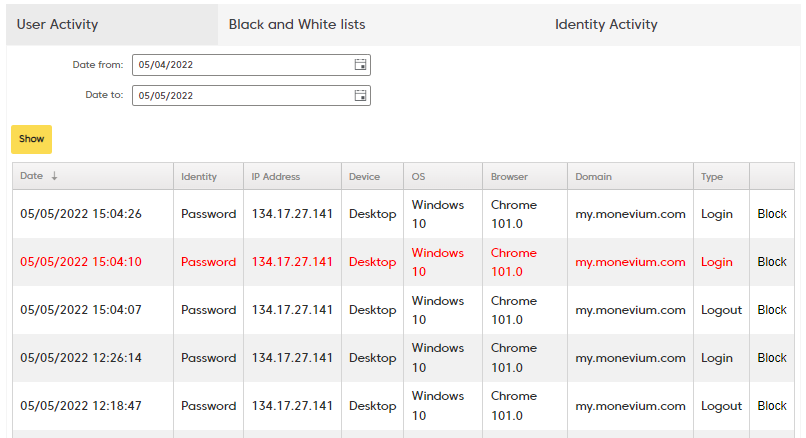Open calendar picker for Date from
806x438 pixels.
pos(360,65)
